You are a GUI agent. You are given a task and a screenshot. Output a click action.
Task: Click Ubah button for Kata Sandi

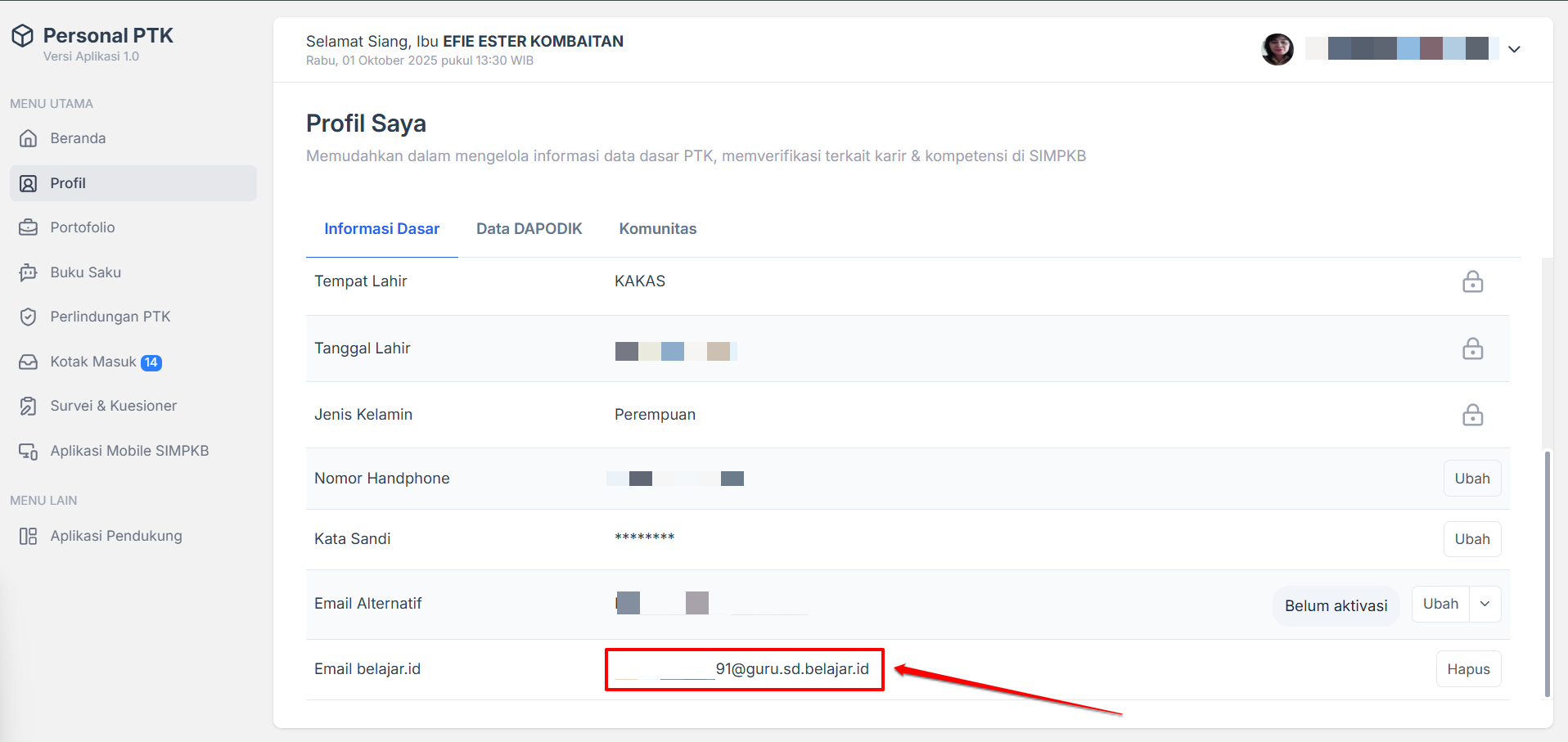pyautogui.click(x=1471, y=539)
